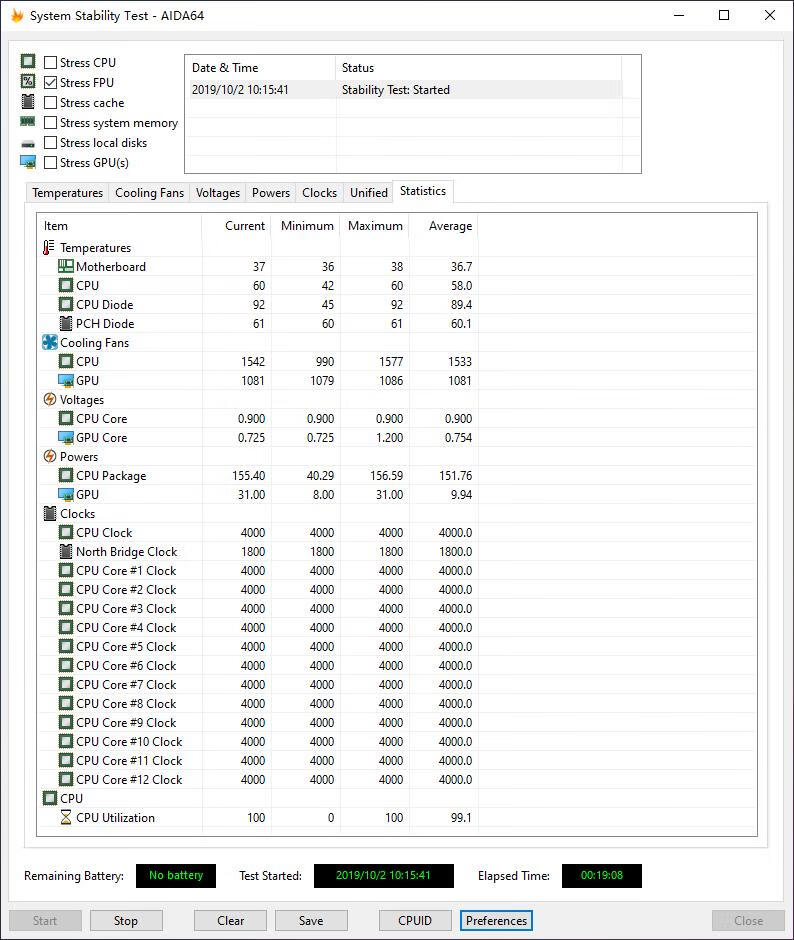Click the GPU Core voltage icon
794x940 pixels.
[66, 438]
